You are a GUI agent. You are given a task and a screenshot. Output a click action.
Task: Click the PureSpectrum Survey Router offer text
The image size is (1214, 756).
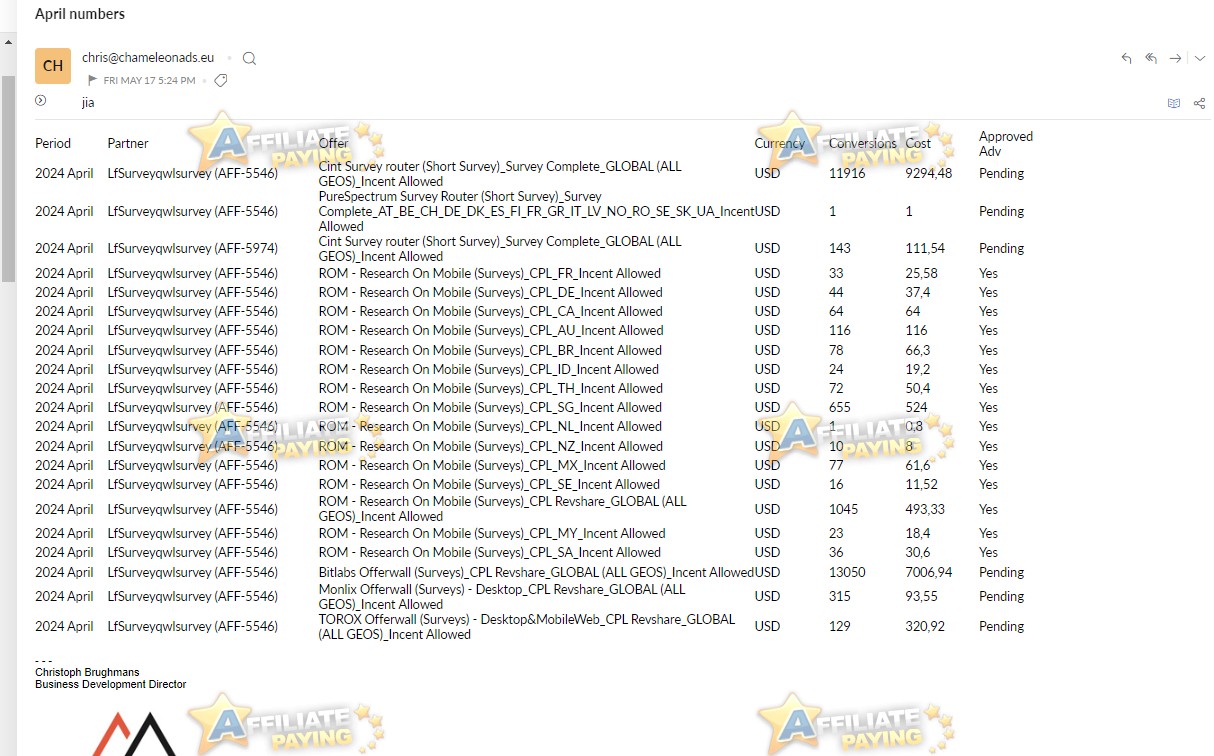[536, 211]
